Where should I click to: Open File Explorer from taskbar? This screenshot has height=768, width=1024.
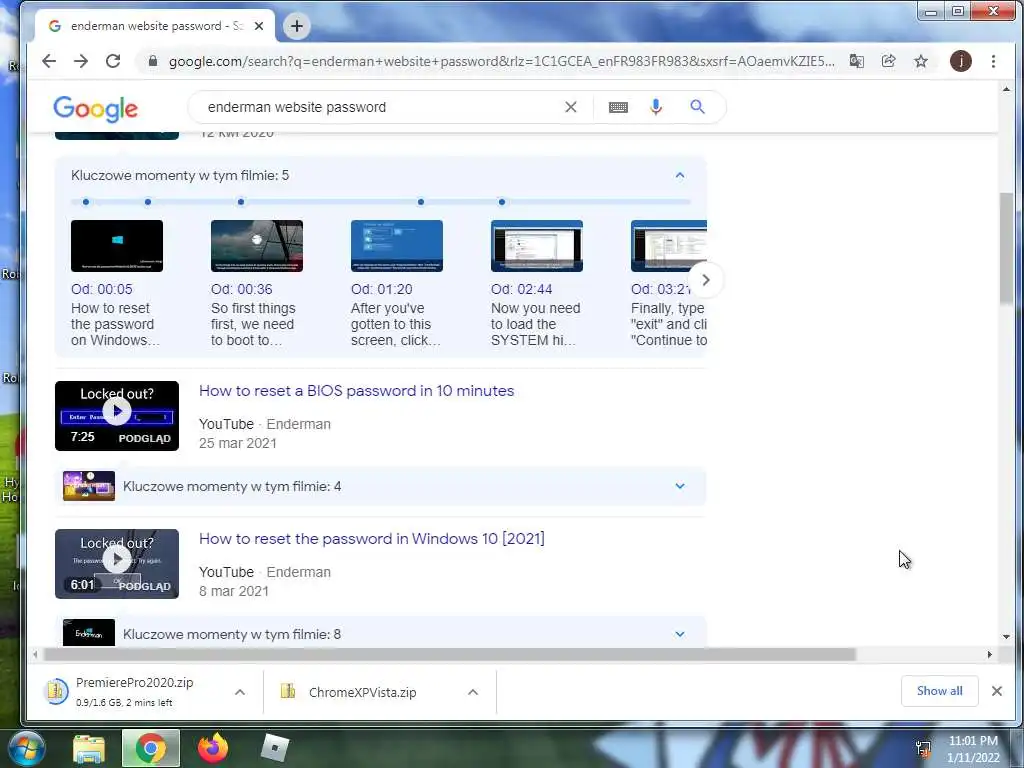pos(89,748)
